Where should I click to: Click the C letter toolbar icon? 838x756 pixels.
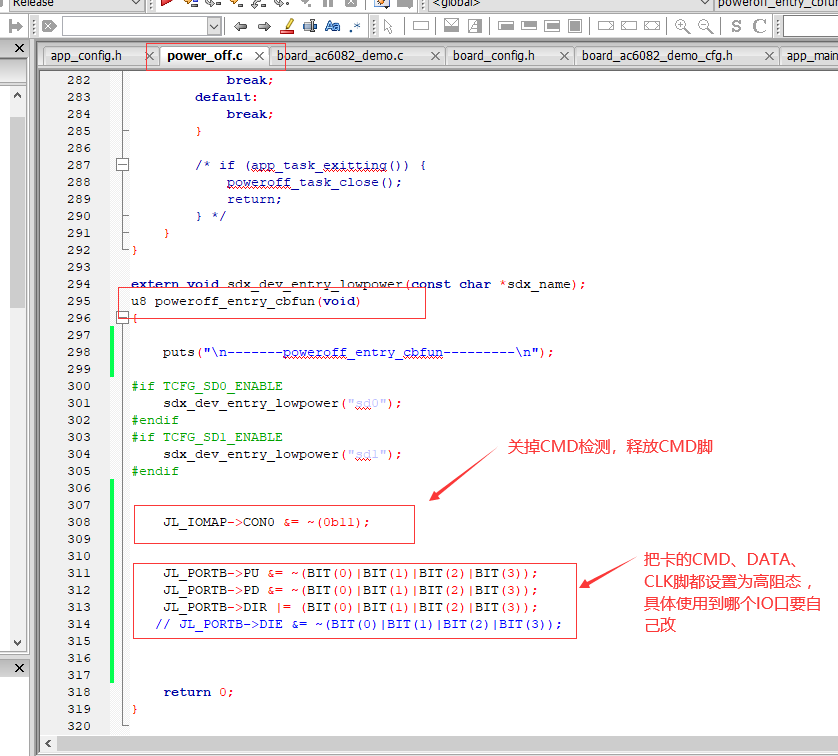[759, 26]
